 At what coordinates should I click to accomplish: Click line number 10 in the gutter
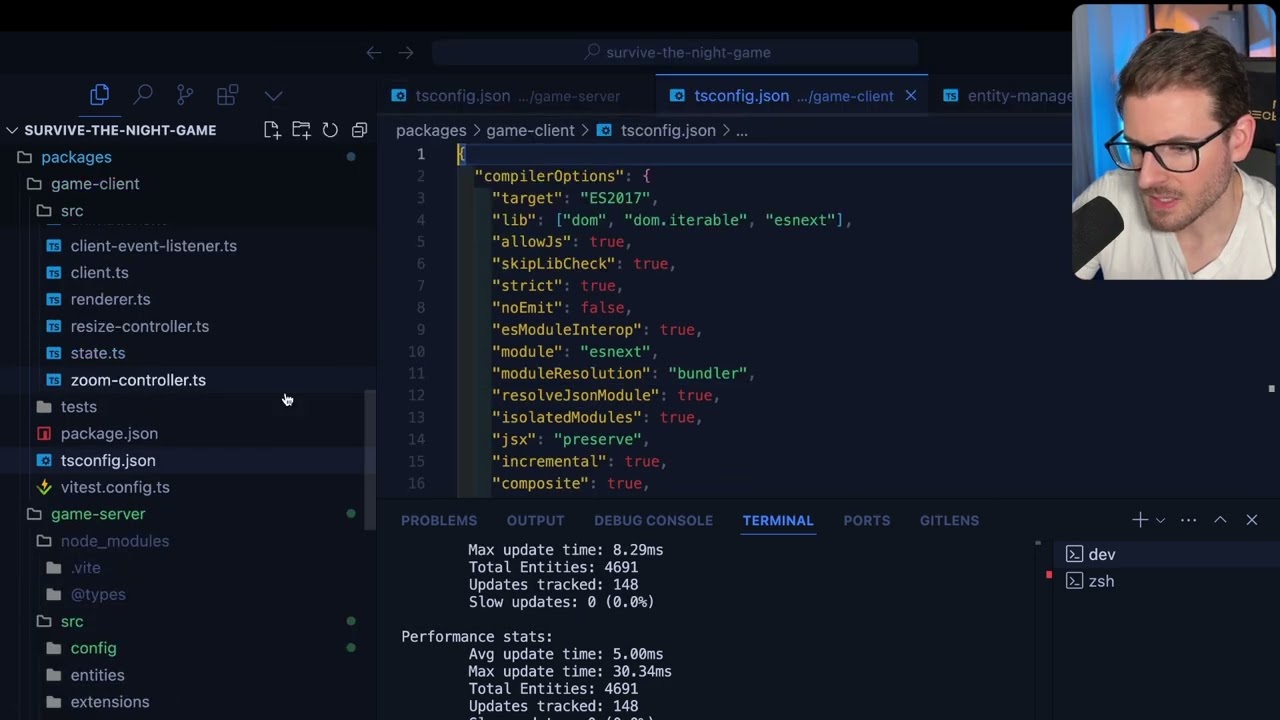pos(416,352)
